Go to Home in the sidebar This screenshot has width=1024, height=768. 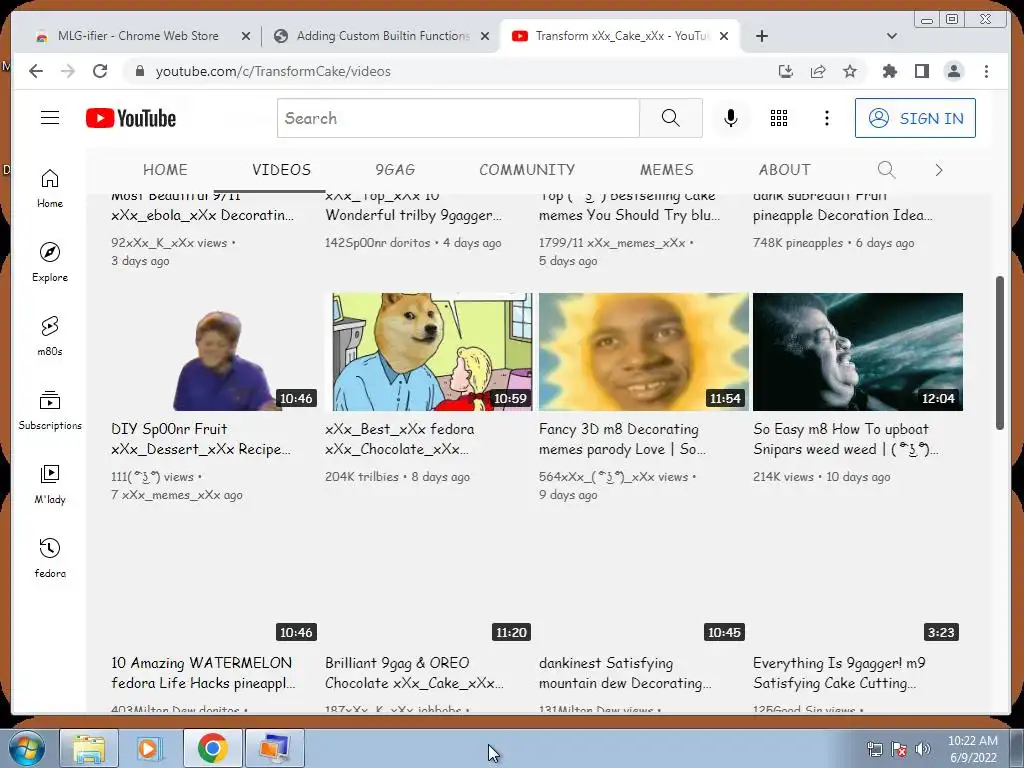point(50,189)
